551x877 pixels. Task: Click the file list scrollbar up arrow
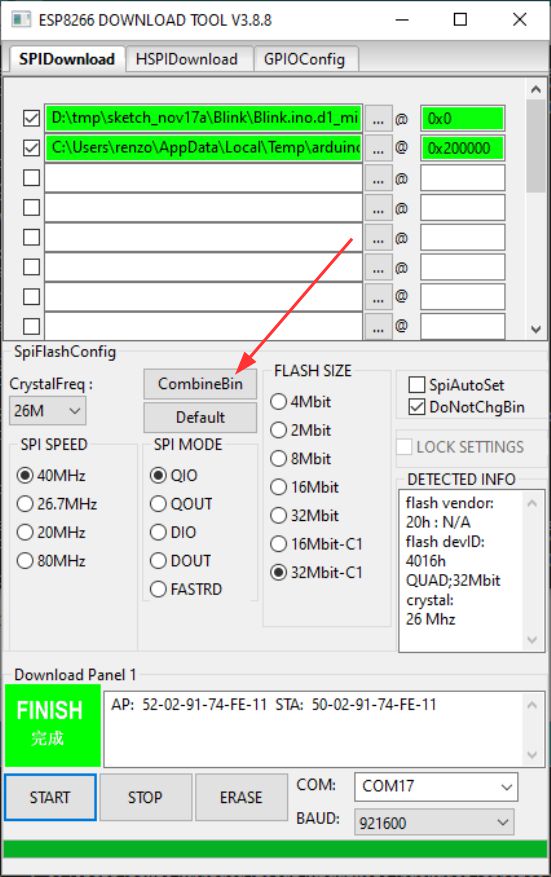pos(536,89)
